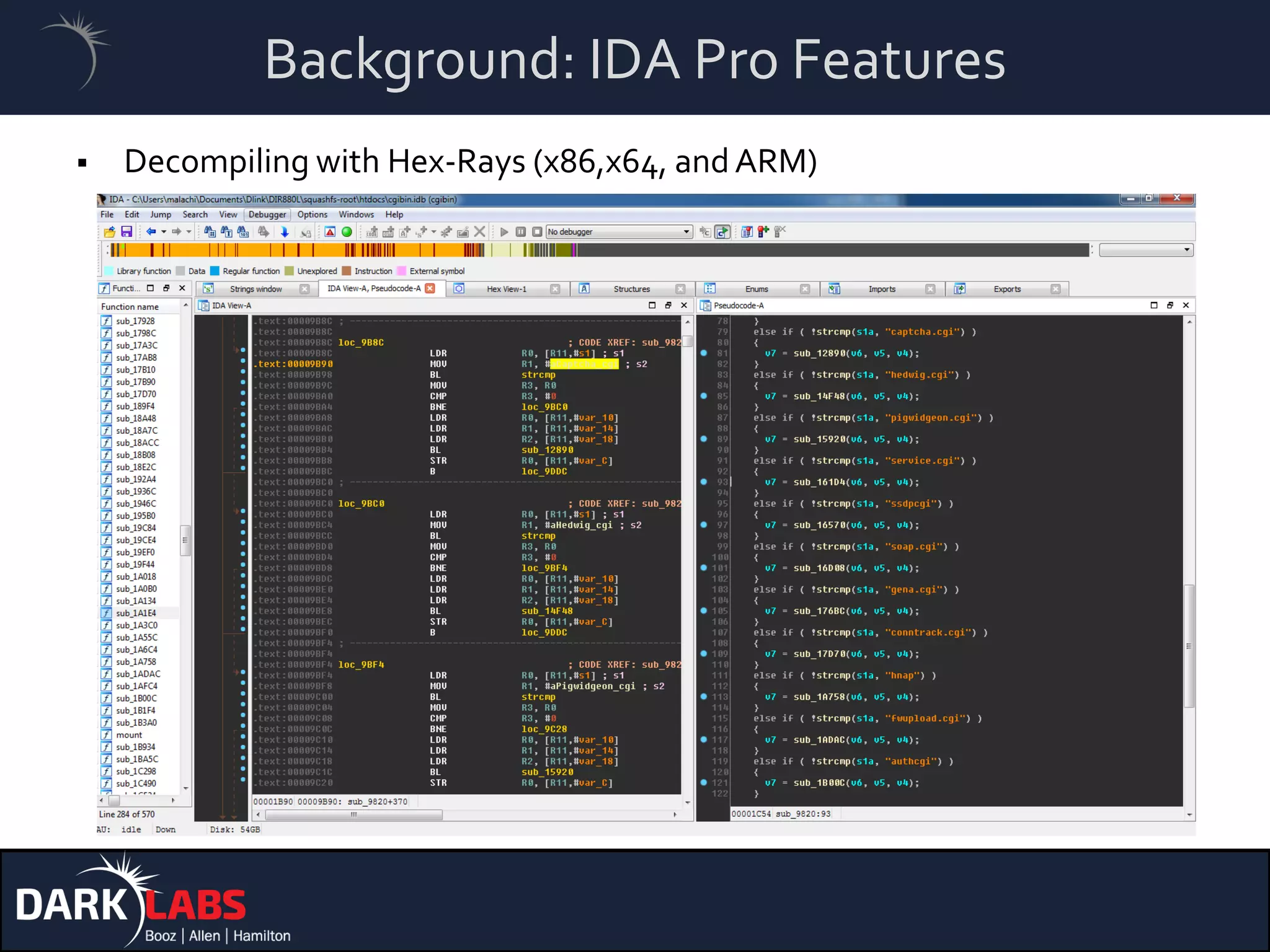Open the File menu

pos(107,214)
